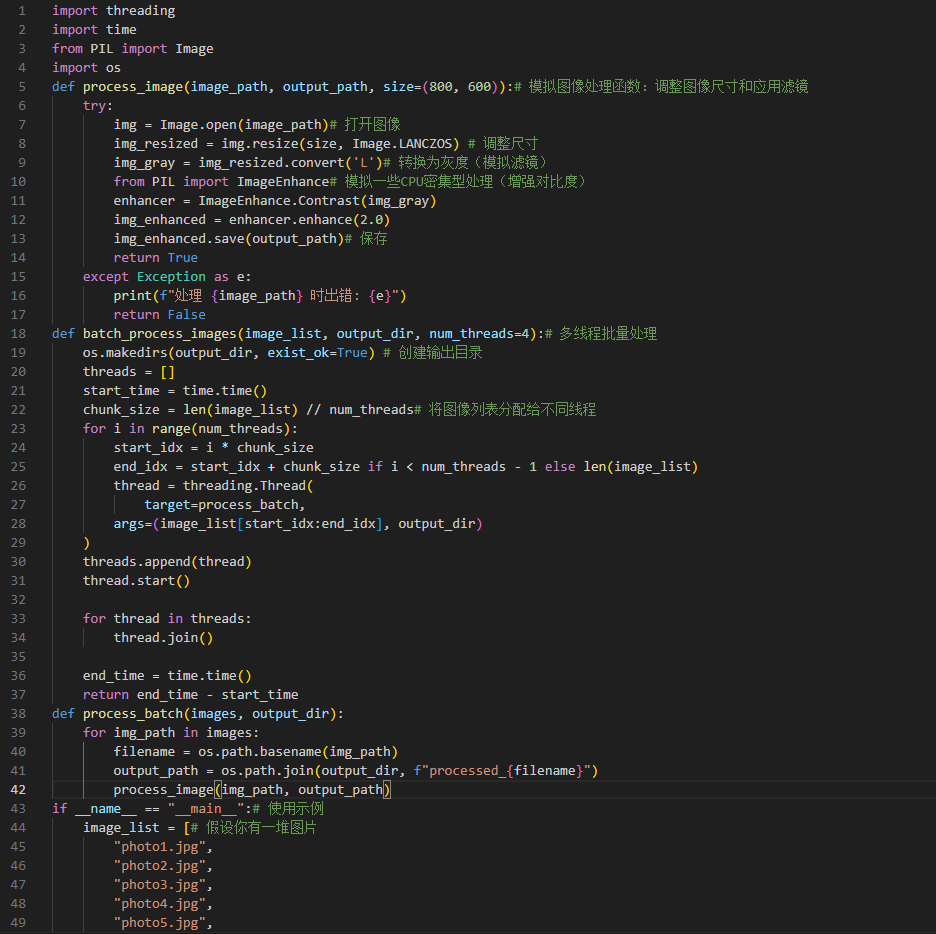Place cursor on 'import threading' statement

(x=113, y=11)
